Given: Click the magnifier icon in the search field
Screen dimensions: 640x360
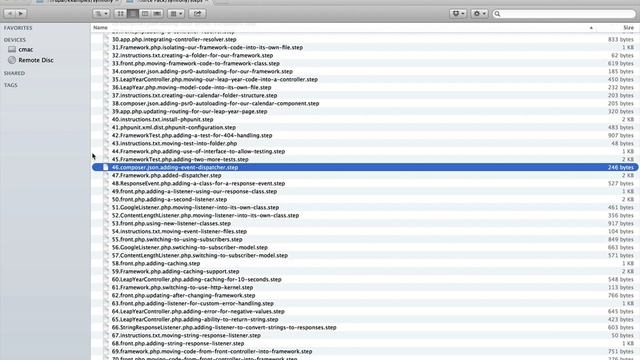Looking at the screenshot, I should tap(497, 14).
